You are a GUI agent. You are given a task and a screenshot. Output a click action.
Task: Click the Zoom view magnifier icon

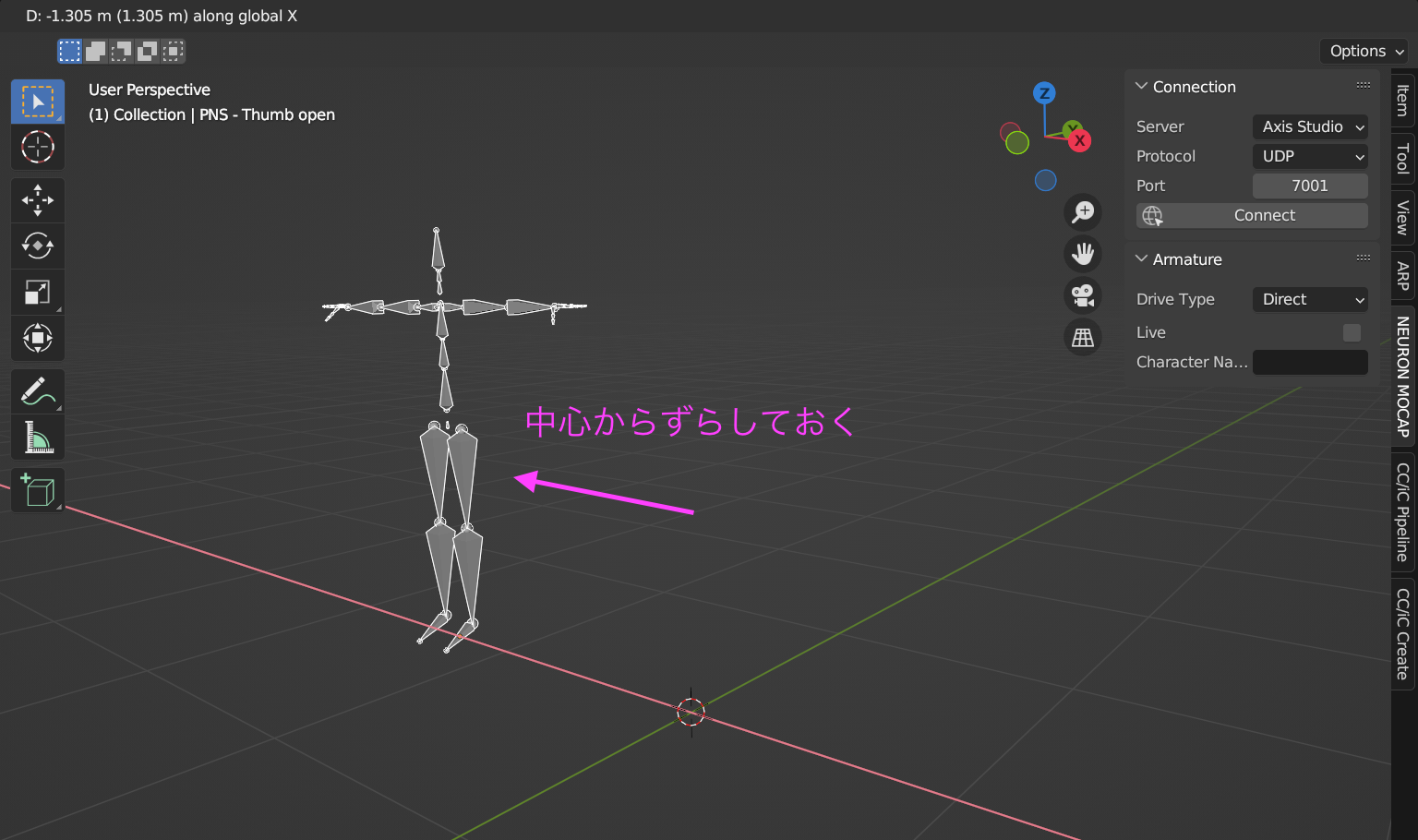click(x=1083, y=212)
